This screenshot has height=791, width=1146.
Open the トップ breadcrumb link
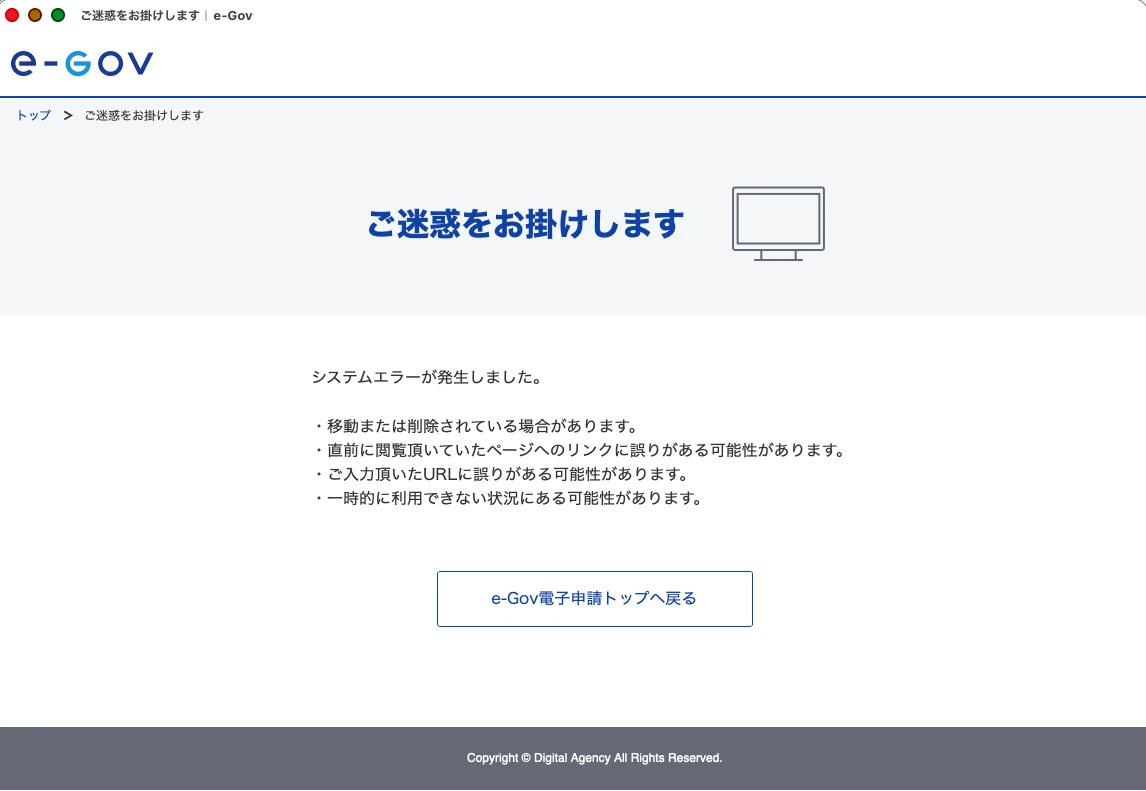pyautogui.click(x=34, y=116)
